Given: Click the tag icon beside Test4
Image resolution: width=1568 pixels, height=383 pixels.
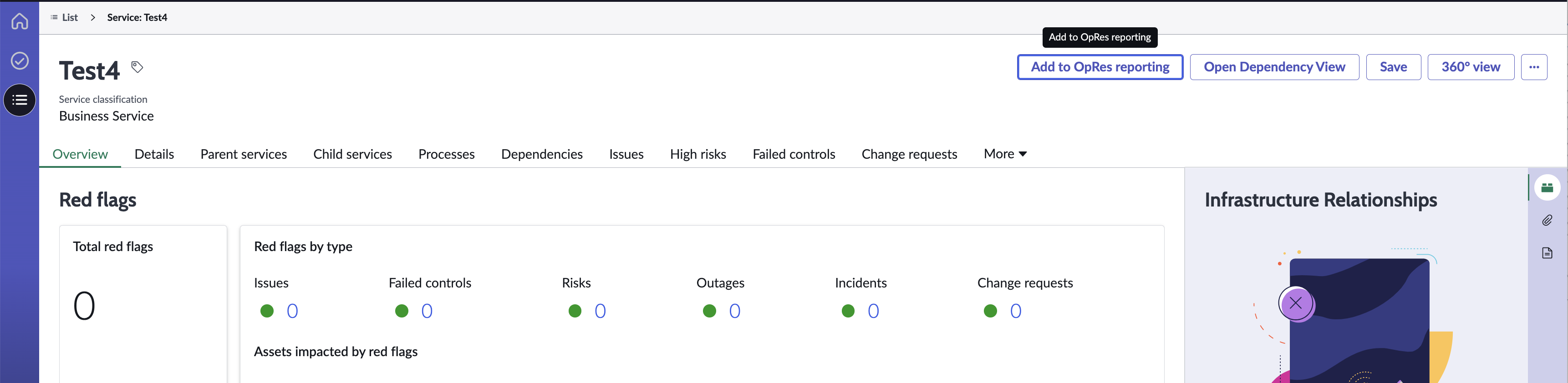Looking at the screenshot, I should [137, 67].
